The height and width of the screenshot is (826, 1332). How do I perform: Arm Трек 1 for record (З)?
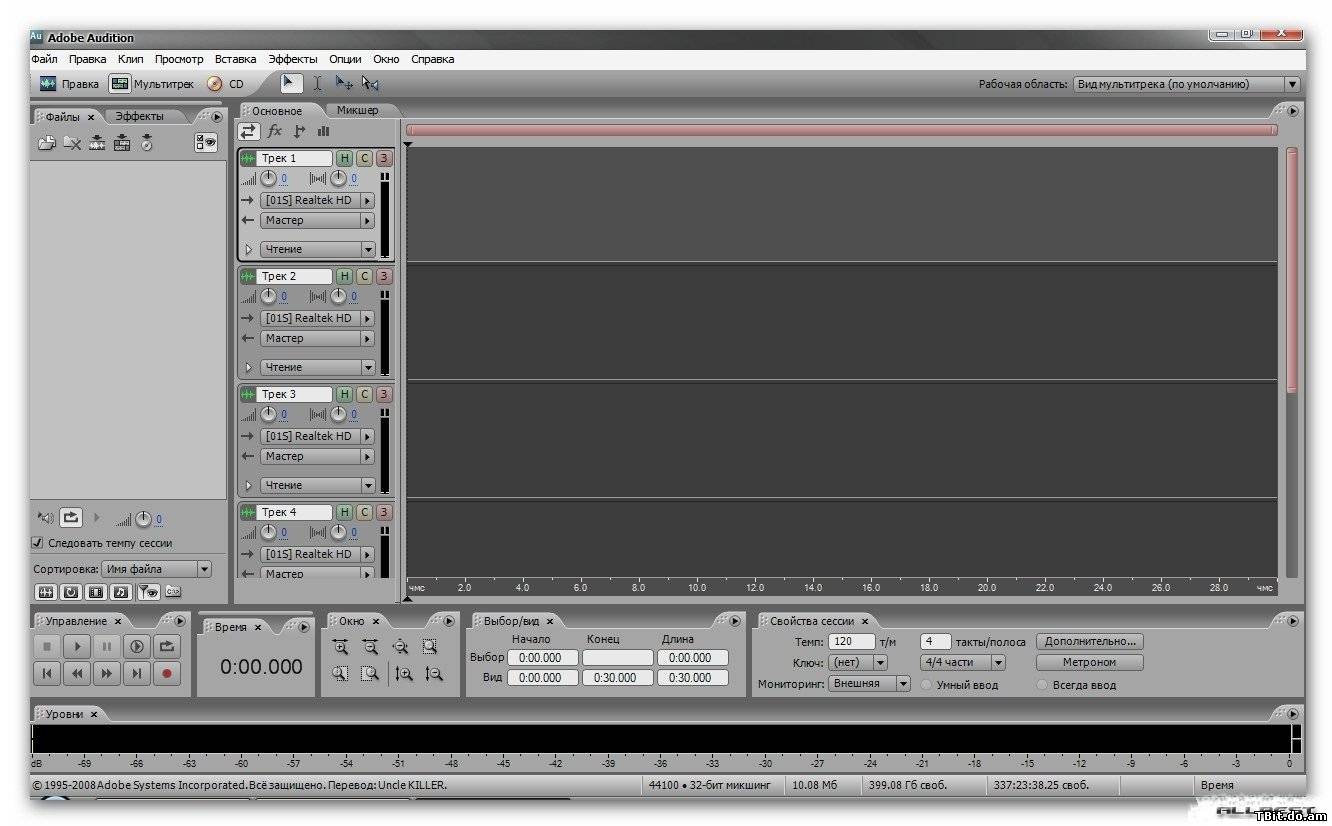click(384, 158)
